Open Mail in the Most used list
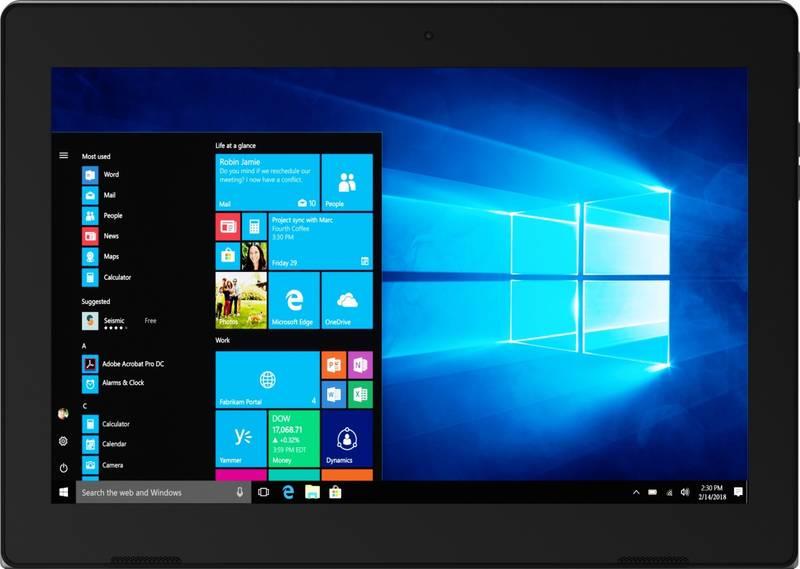The height and width of the screenshot is (569, 800). click(99, 195)
